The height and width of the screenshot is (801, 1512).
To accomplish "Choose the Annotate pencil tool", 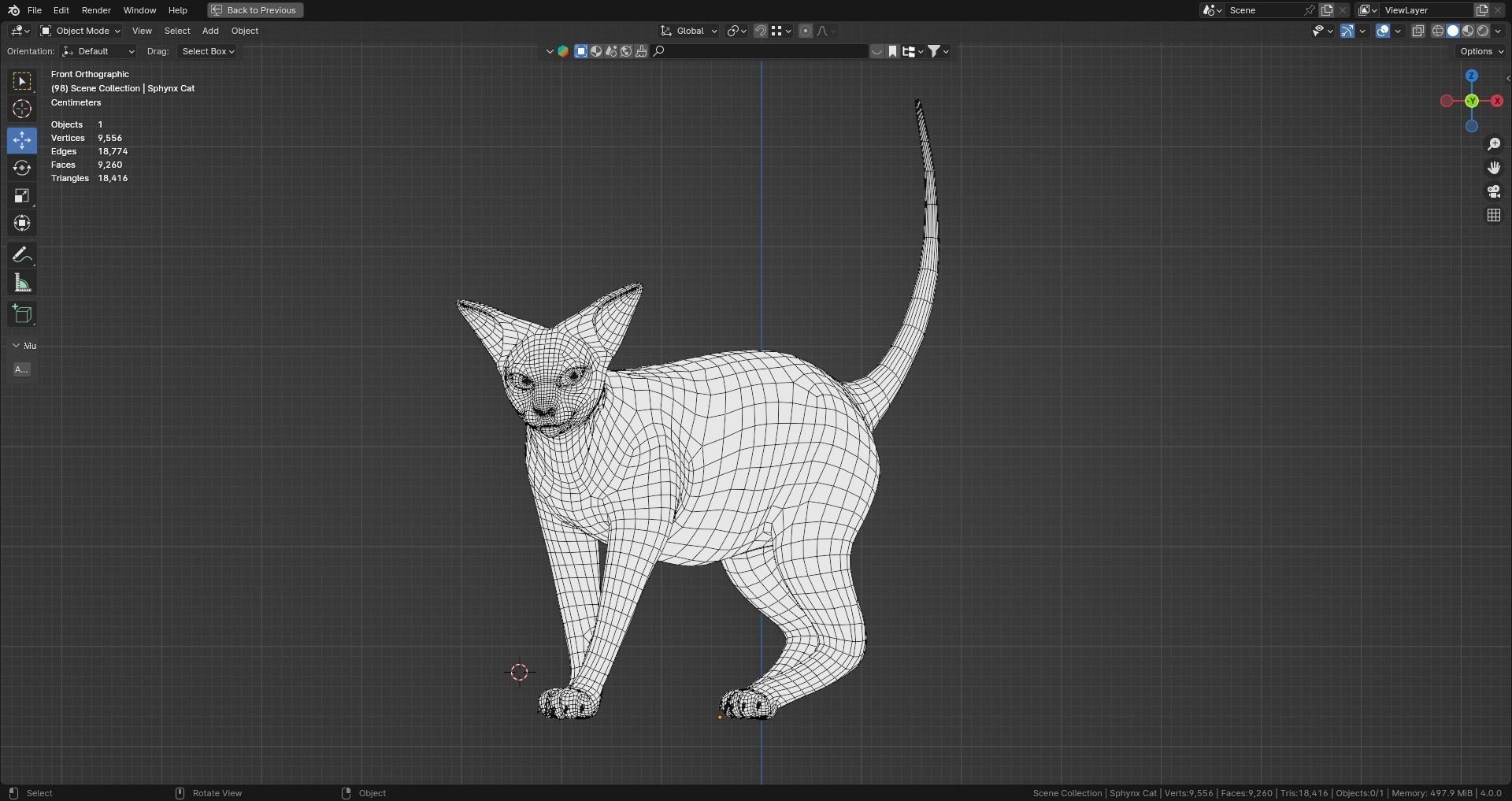I will point(22,255).
